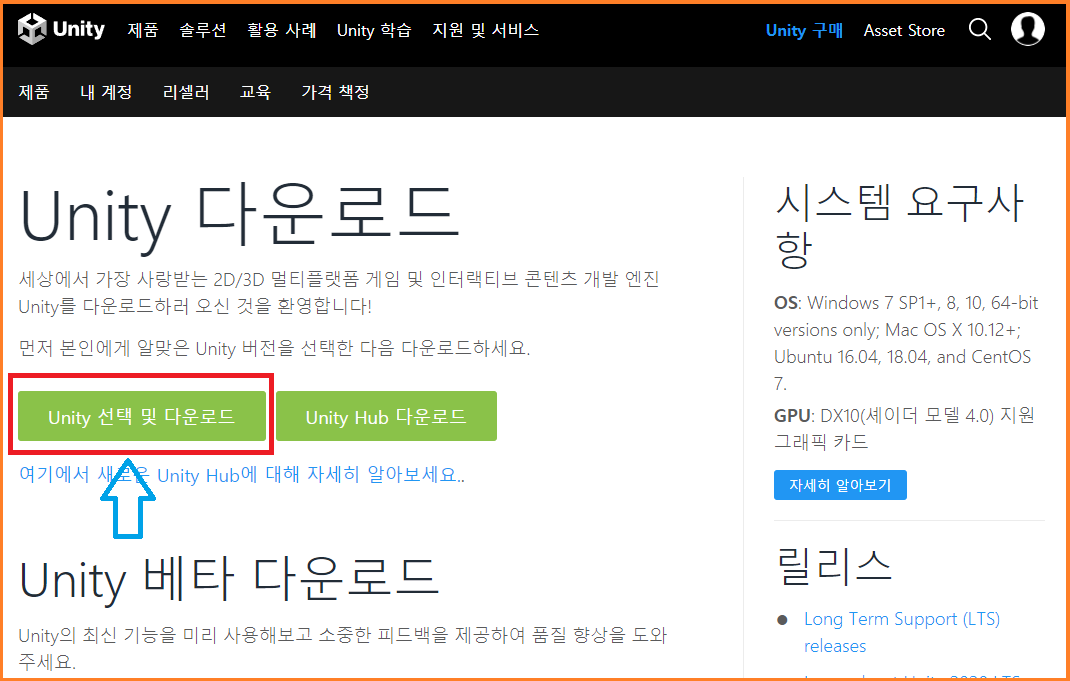The width and height of the screenshot is (1070, 681).
Task: Click the 시스템 요구사항 heading
Action: coord(899,226)
